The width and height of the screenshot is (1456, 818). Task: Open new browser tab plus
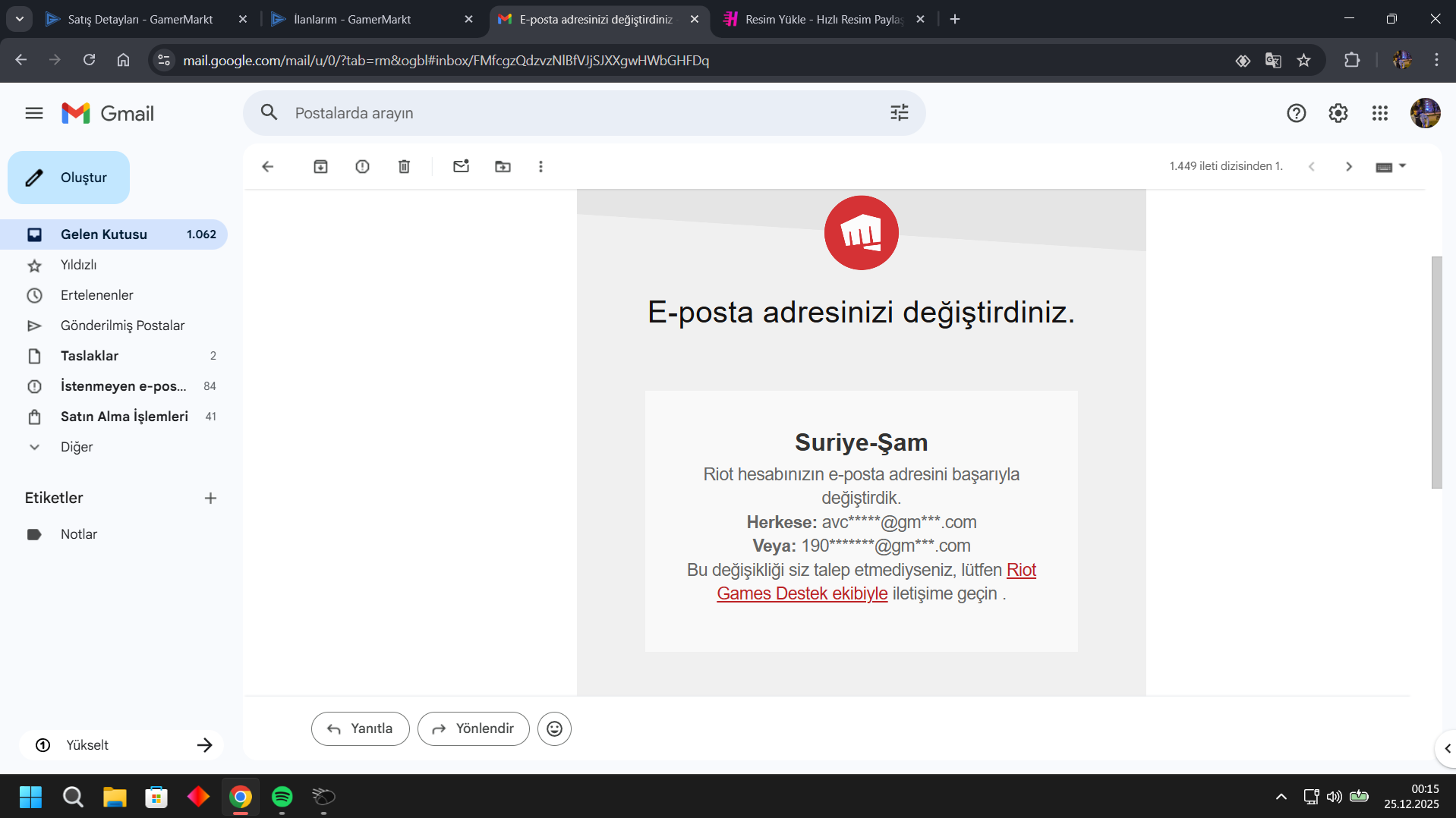(x=955, y=19)
